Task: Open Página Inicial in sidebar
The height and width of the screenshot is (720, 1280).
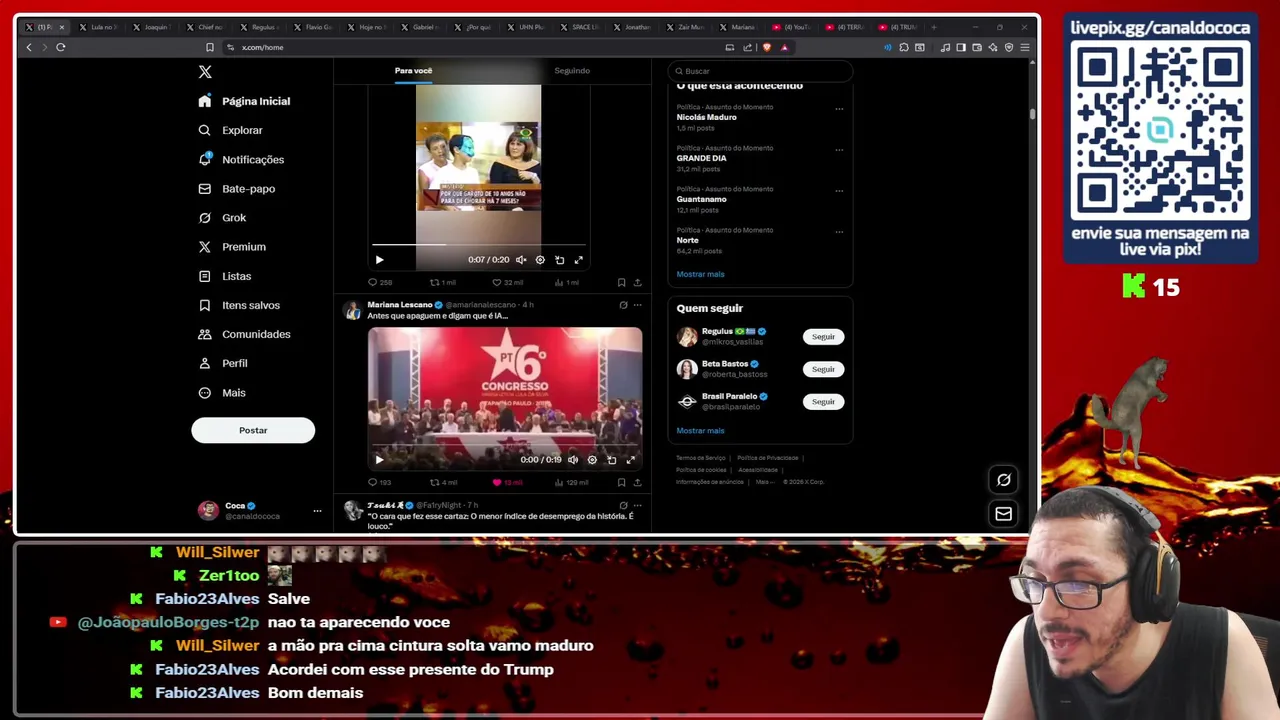Action: 245,101
